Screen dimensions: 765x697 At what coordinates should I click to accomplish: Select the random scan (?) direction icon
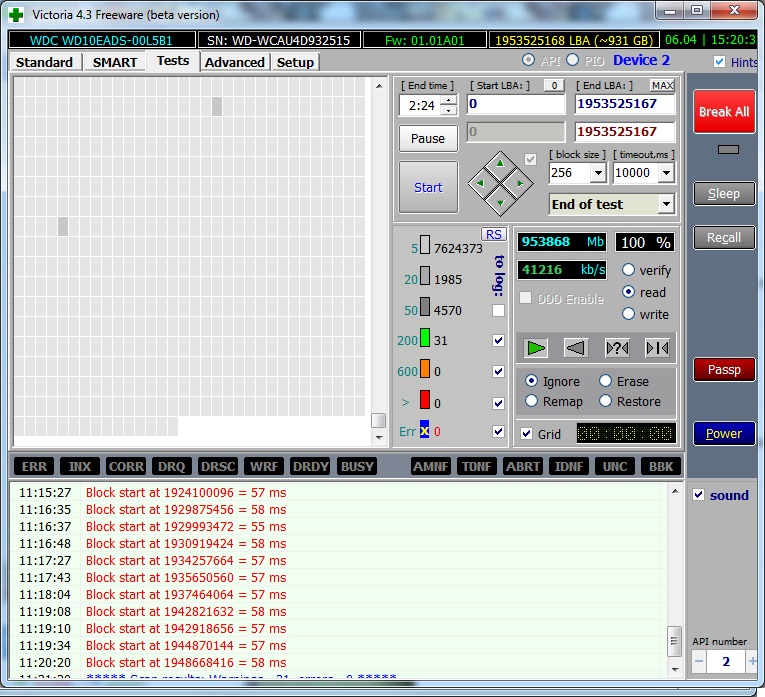(617, 348)
